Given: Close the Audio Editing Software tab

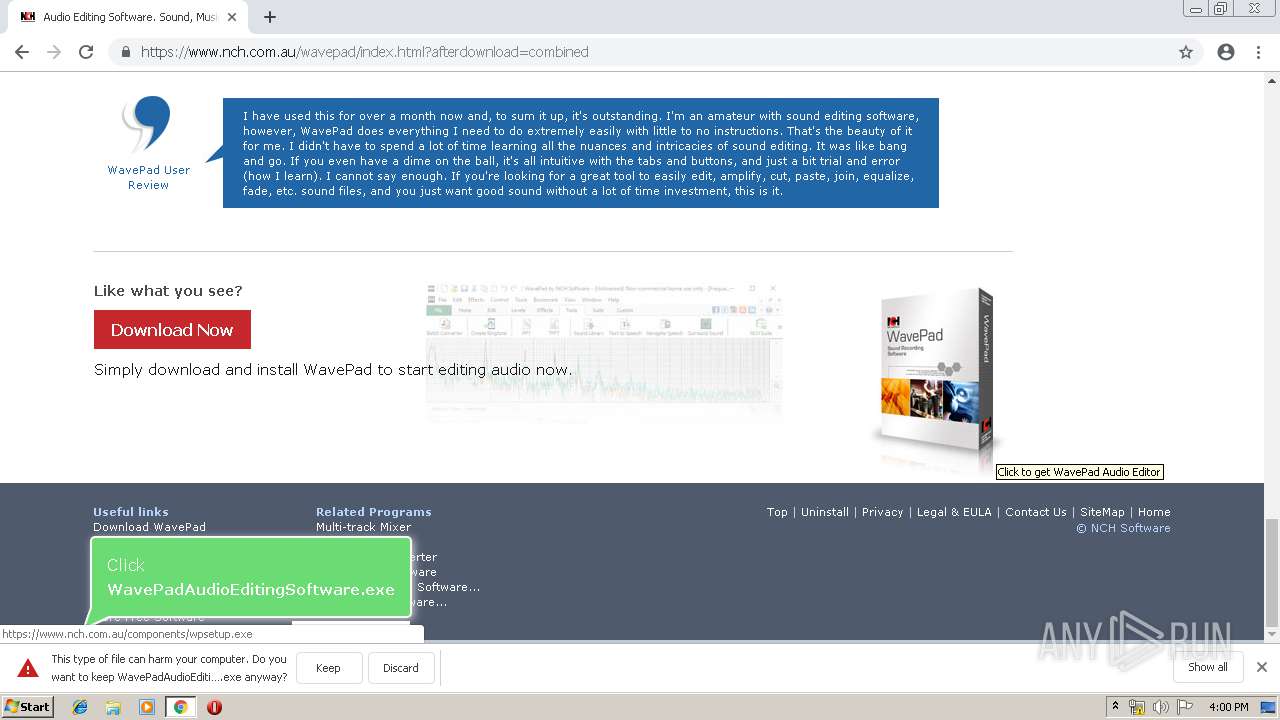Looking at the screenshot, I should coord(232,17).
